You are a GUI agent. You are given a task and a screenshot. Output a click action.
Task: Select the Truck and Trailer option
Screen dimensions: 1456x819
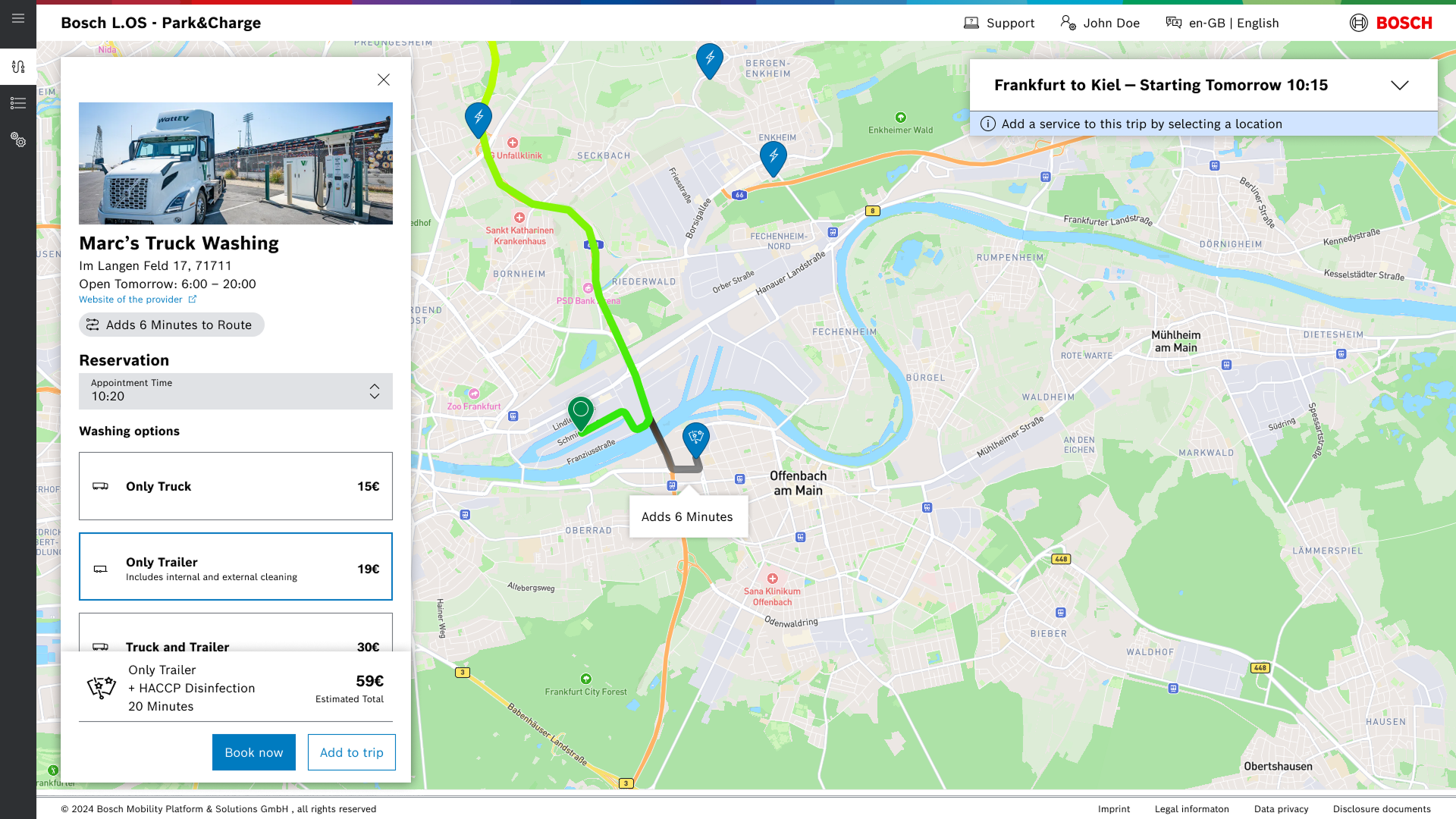pos(235,634)
